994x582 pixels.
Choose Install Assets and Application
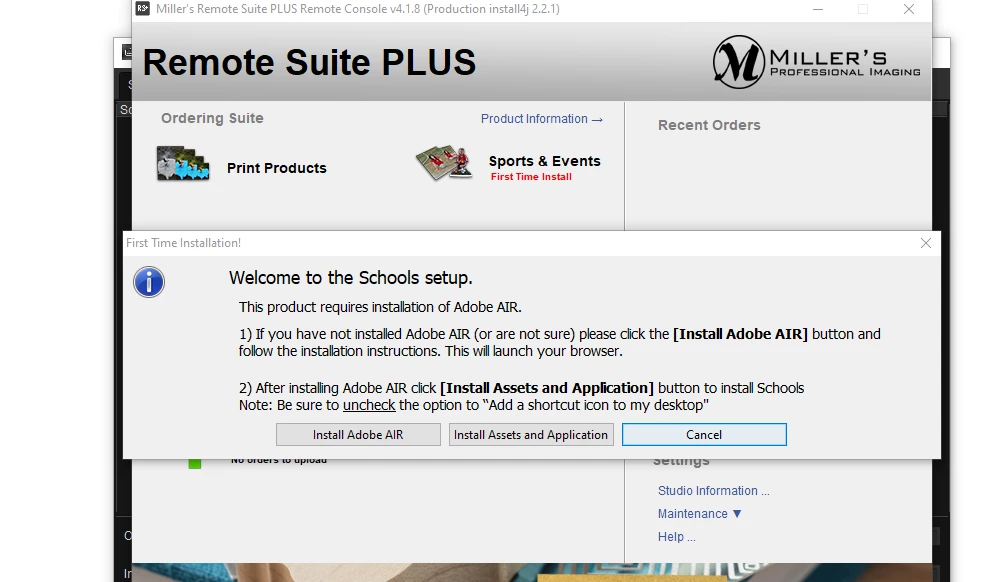tap(531, 434)
